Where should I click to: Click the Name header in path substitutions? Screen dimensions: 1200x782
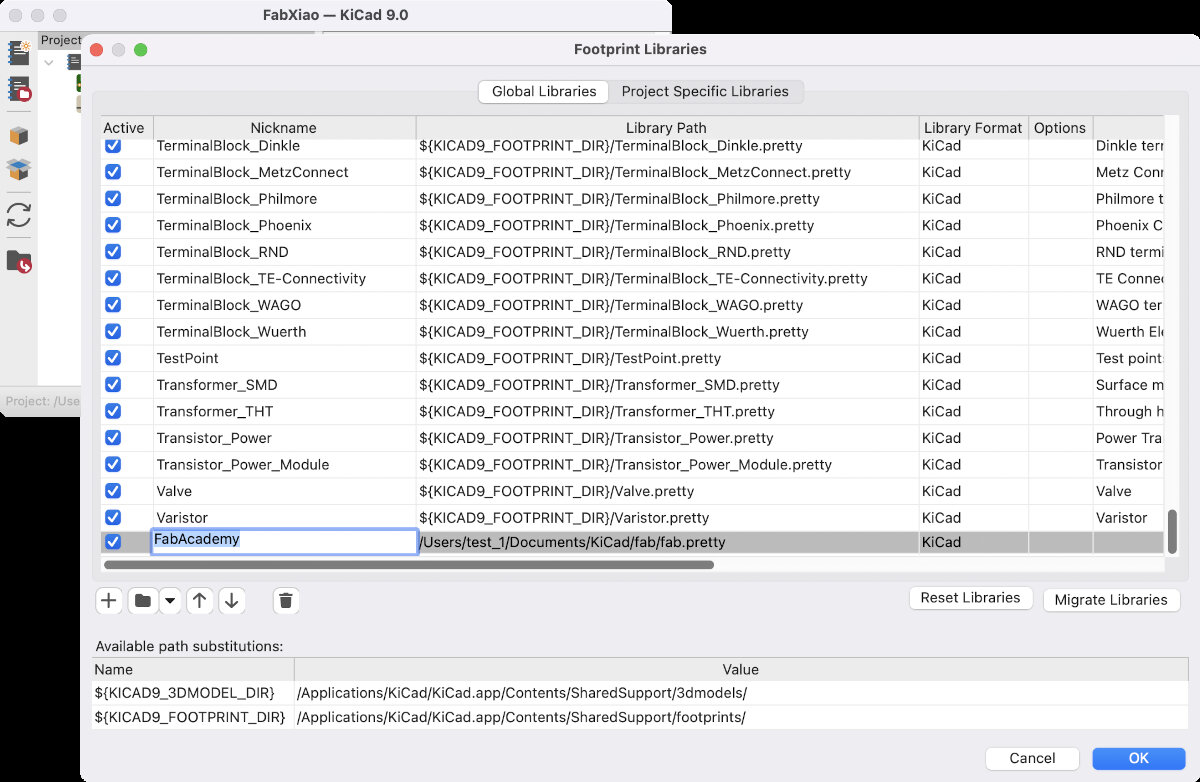pyautogui.click(x=193, y=669)
